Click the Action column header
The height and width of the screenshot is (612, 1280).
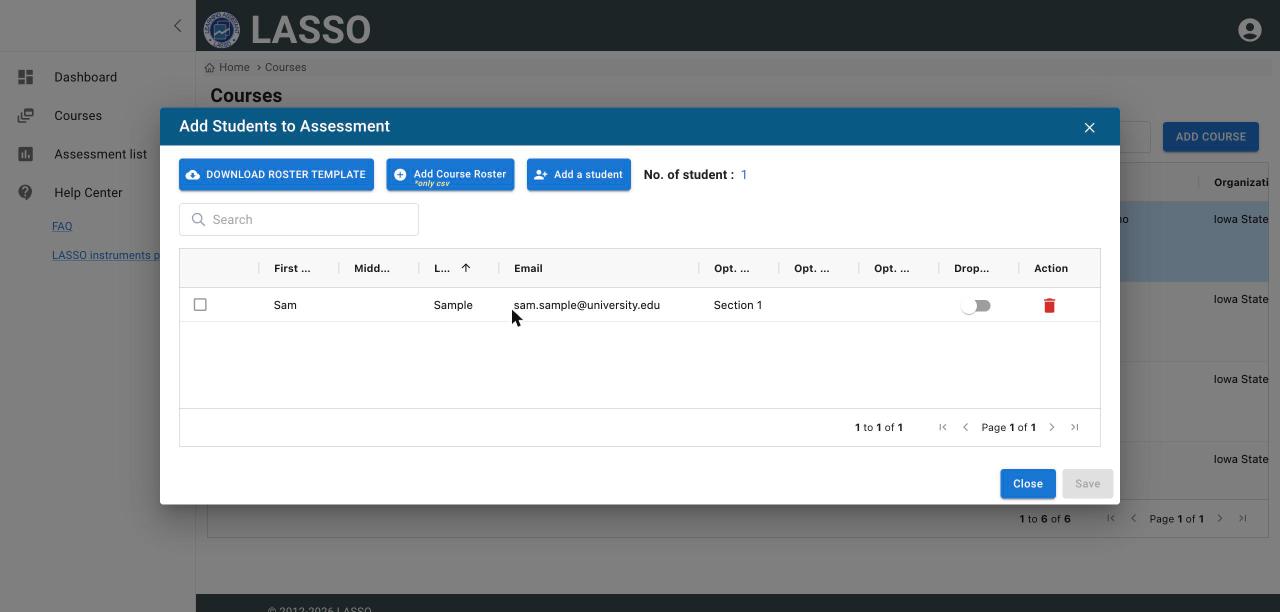coord(1051,268)
